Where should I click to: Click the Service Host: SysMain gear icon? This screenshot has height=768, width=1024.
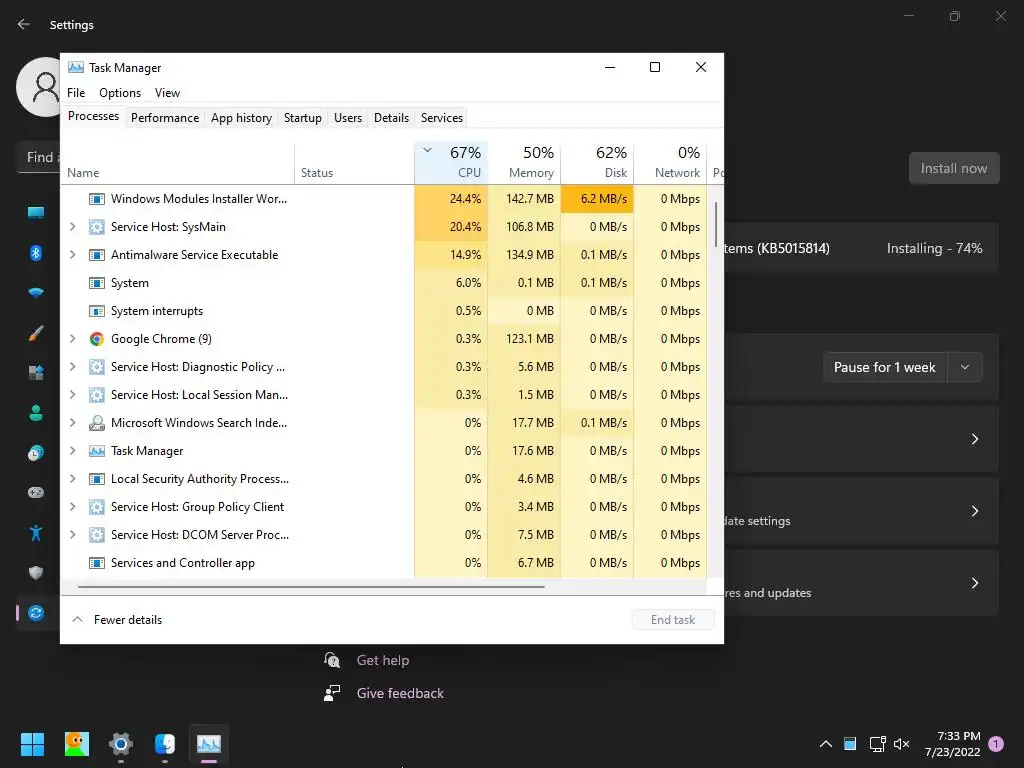(x=97, y=227)
